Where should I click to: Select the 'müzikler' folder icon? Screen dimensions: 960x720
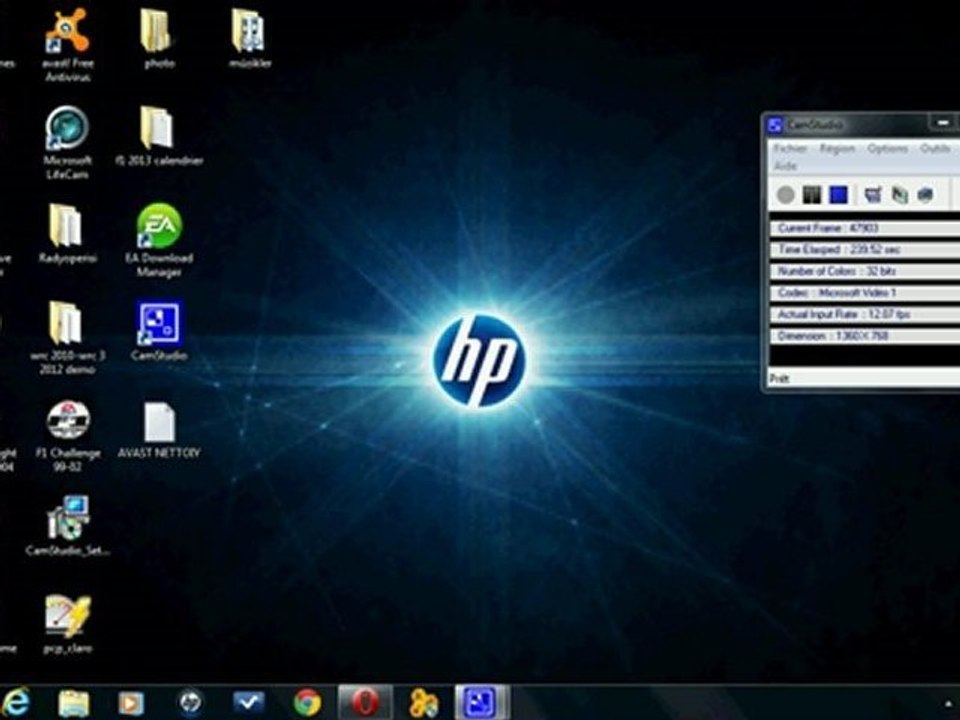click(249, 38)
